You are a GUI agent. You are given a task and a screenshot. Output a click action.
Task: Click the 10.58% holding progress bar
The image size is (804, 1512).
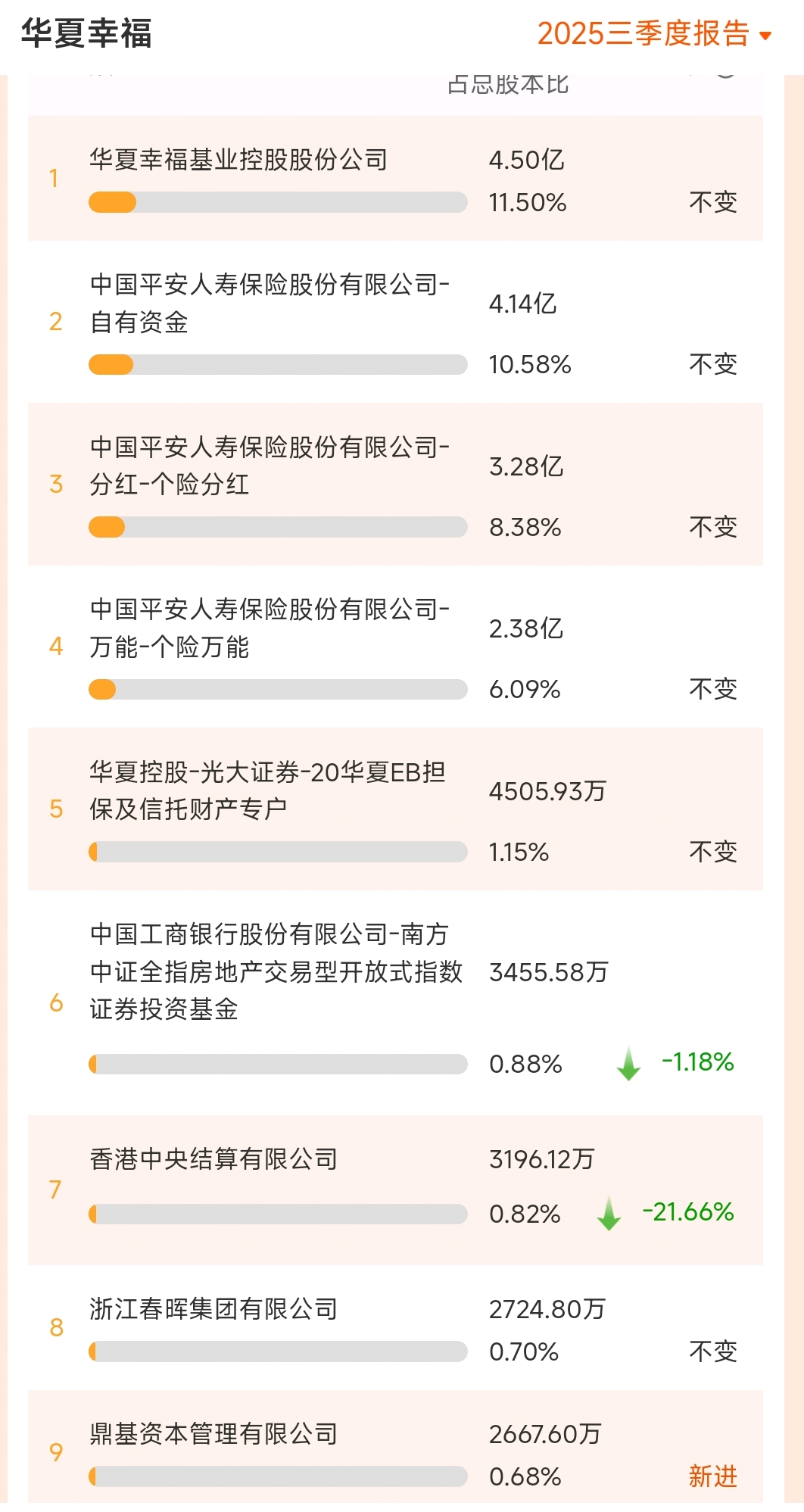pyautogui.click(x=278, y=365)
